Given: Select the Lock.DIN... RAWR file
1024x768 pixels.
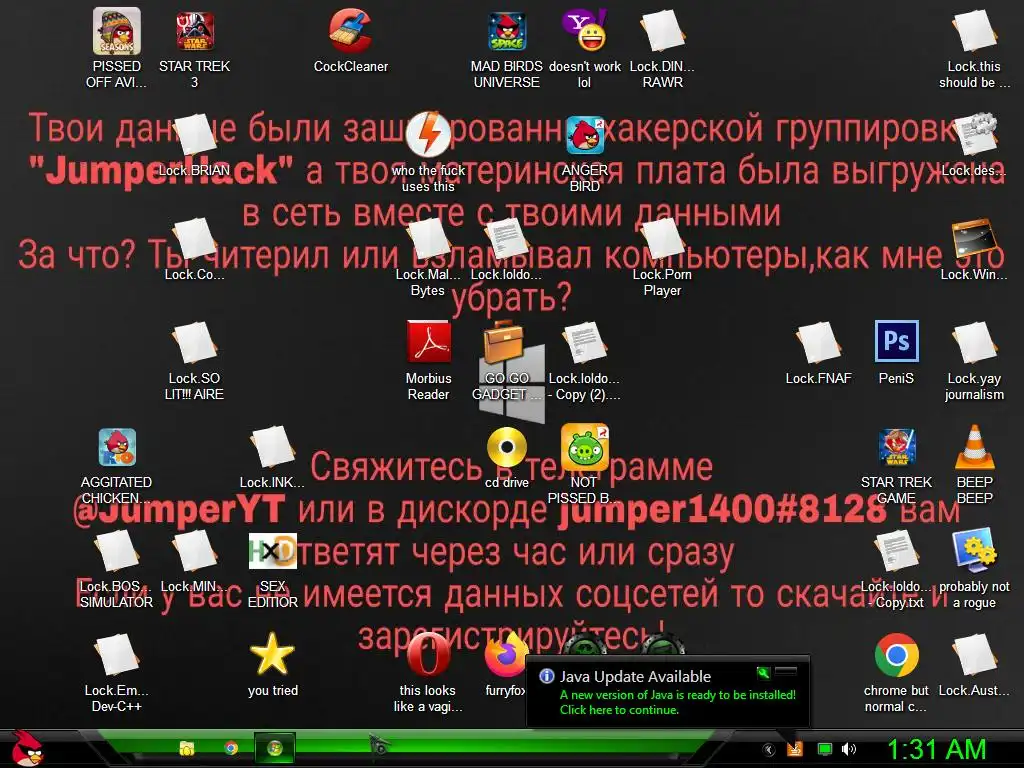Looking at the screenshot, I should click(662, 30).
